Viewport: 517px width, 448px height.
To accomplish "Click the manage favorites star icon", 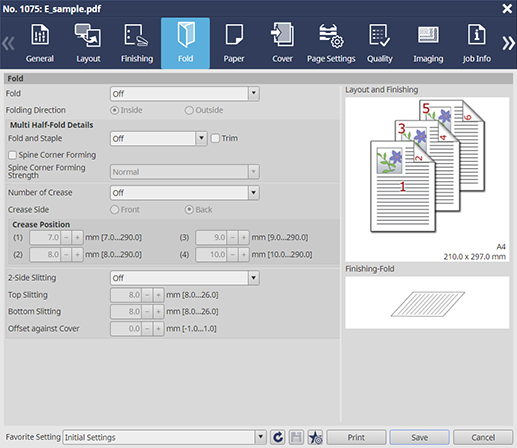I will pyautogui.click(x=315, y=437).
